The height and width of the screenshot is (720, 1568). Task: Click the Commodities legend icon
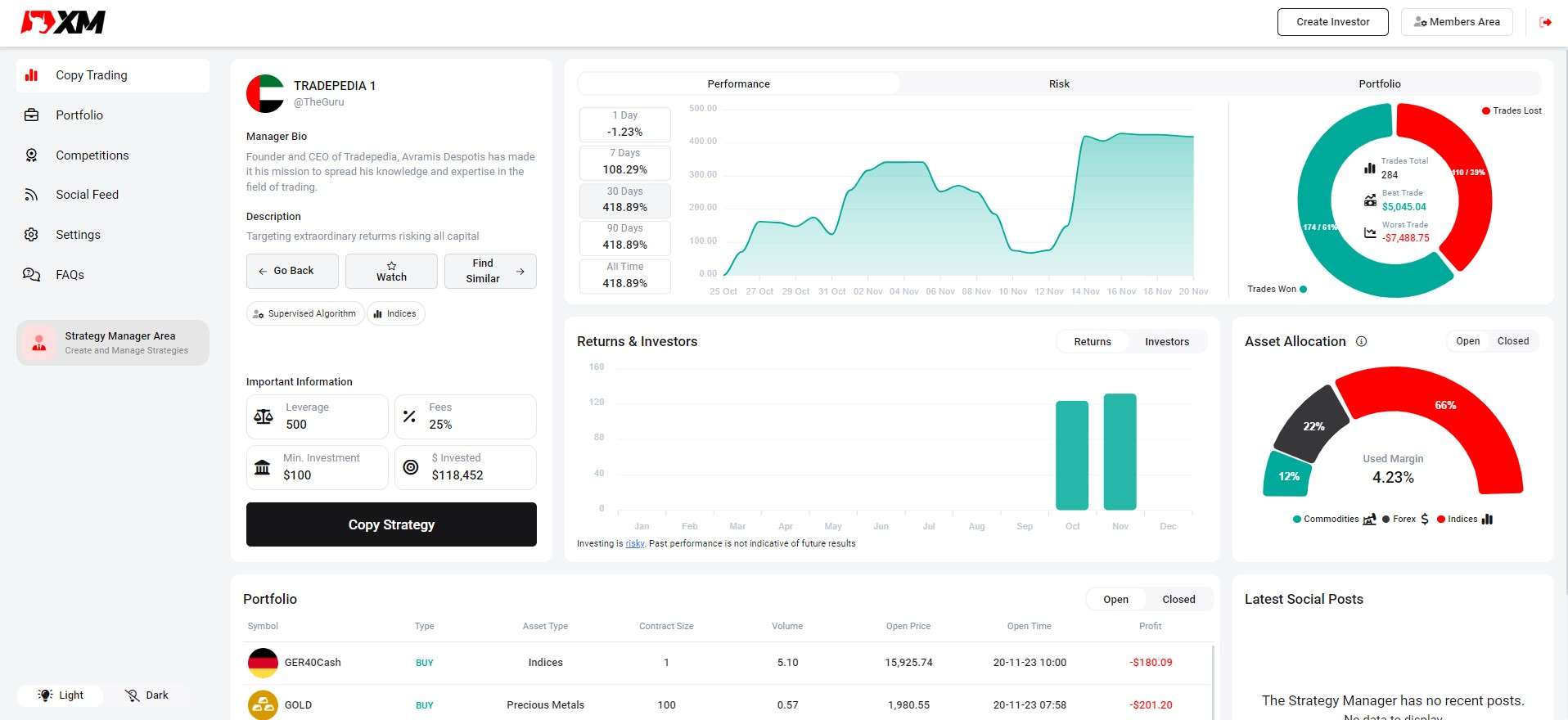click(x=1369, y=519)
